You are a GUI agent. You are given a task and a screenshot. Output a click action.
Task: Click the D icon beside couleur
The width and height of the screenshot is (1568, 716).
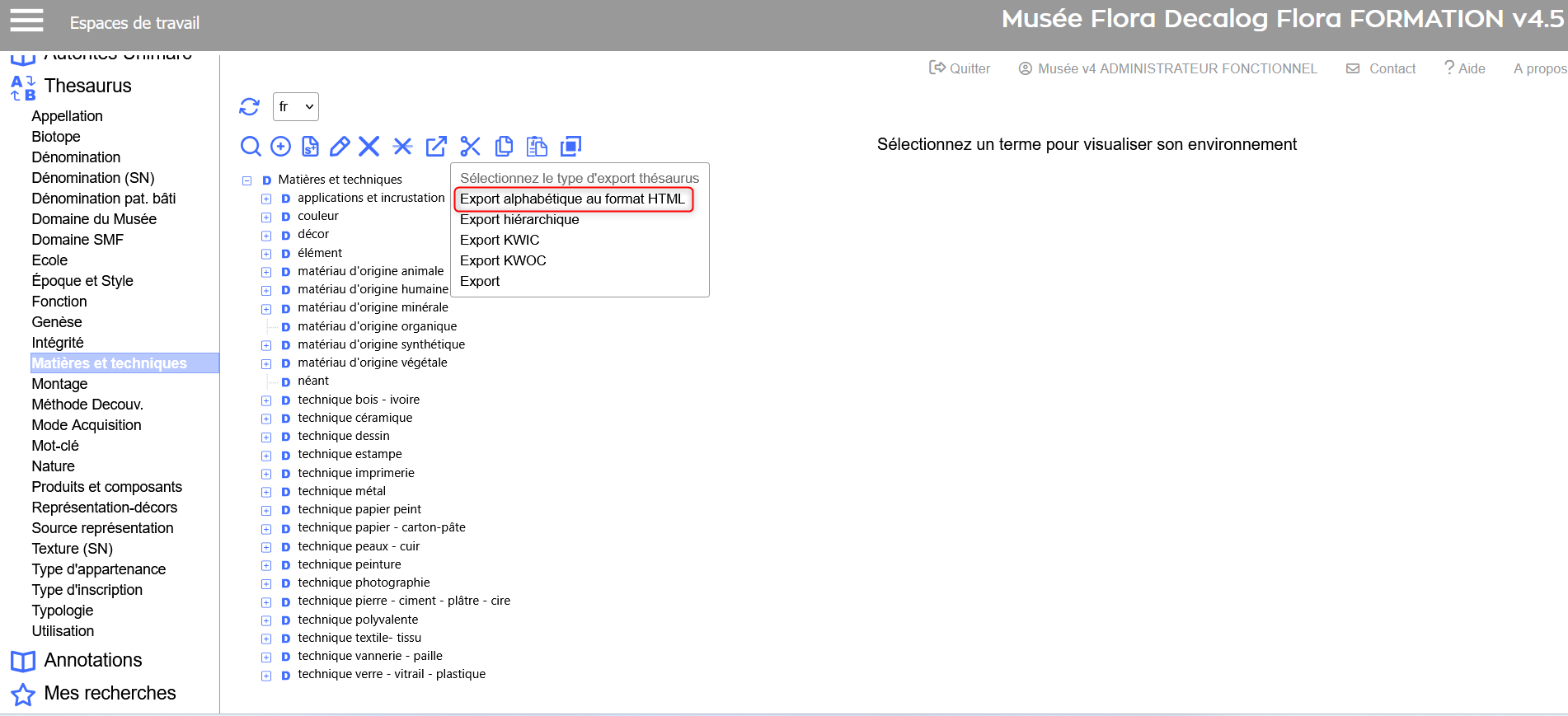click(x=286, y=217)
